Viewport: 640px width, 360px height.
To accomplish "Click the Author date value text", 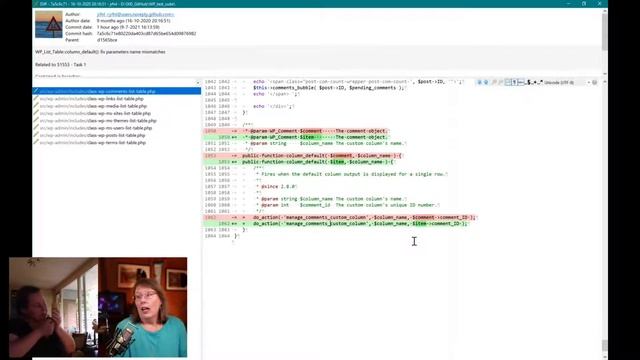I will pos(133,20).
